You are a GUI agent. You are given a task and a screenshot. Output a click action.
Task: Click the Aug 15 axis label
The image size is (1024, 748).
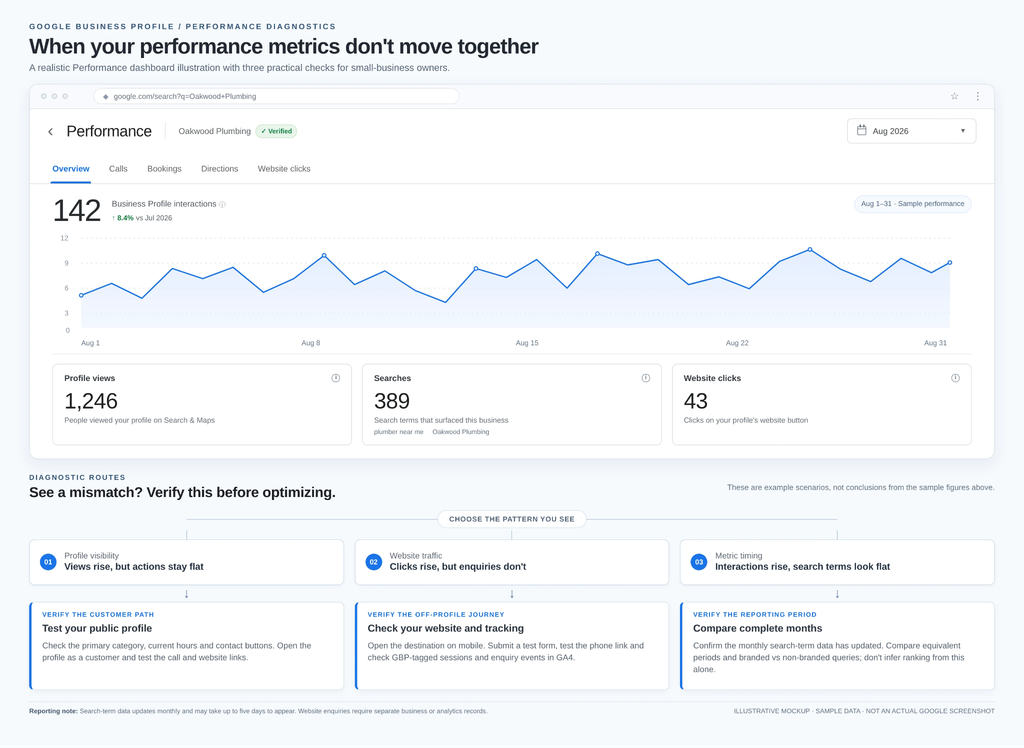(527, 343)
